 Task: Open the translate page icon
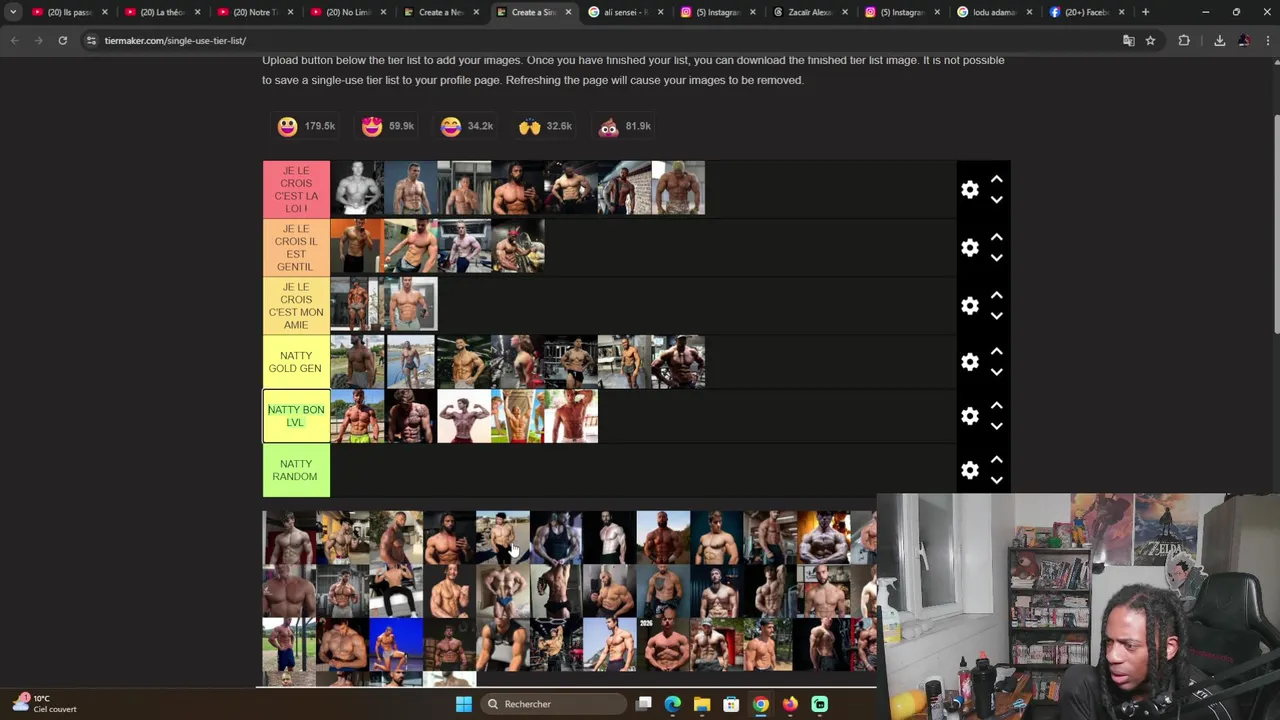click(x=1129, y=40)
